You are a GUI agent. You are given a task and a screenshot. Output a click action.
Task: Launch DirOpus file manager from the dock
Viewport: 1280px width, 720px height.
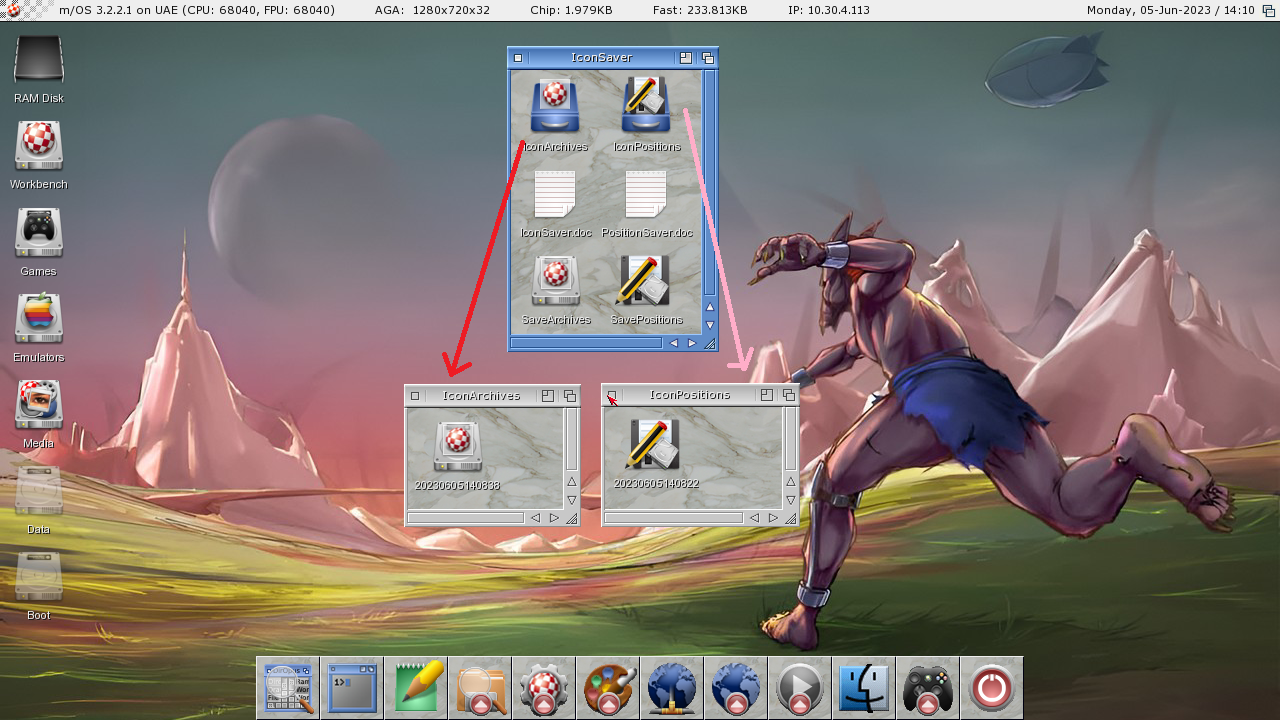click(288, 688)
